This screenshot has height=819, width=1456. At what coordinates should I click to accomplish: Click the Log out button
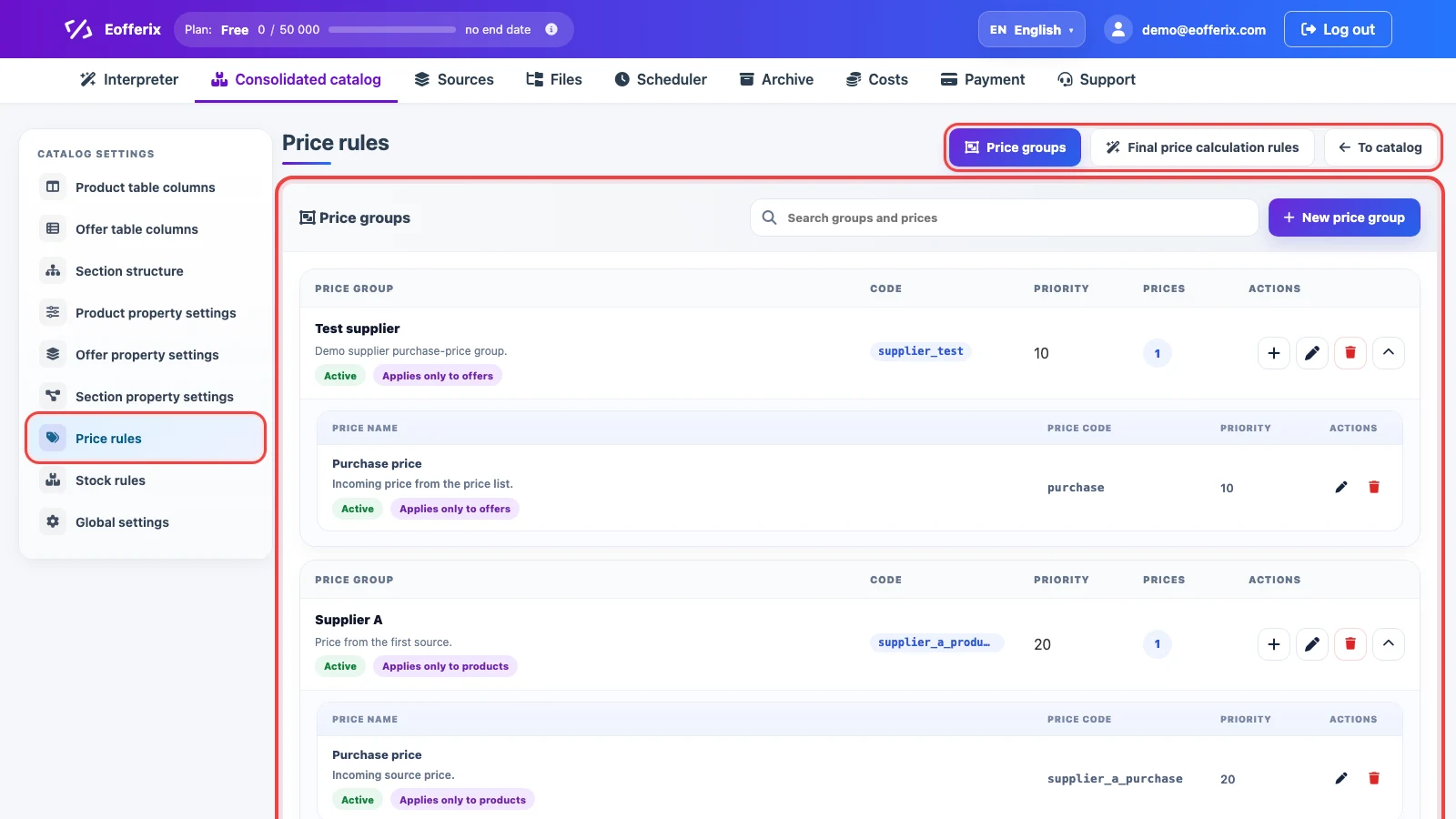point(1338,29)
